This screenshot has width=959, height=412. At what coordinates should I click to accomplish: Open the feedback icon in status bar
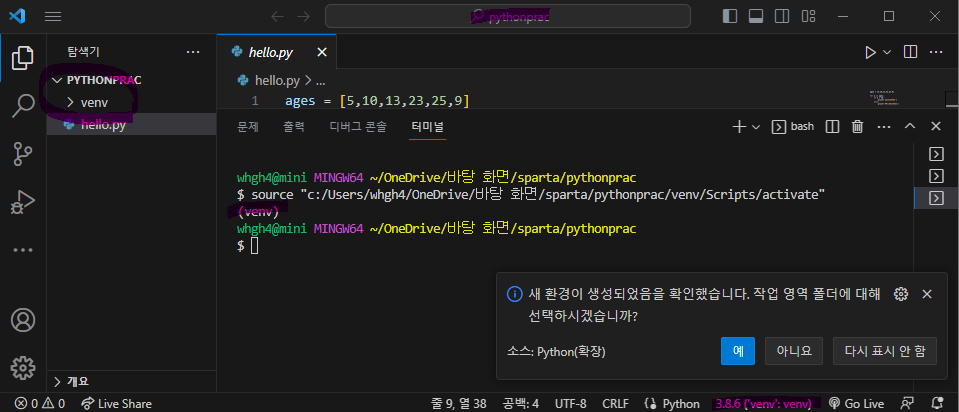coord(908,404)
